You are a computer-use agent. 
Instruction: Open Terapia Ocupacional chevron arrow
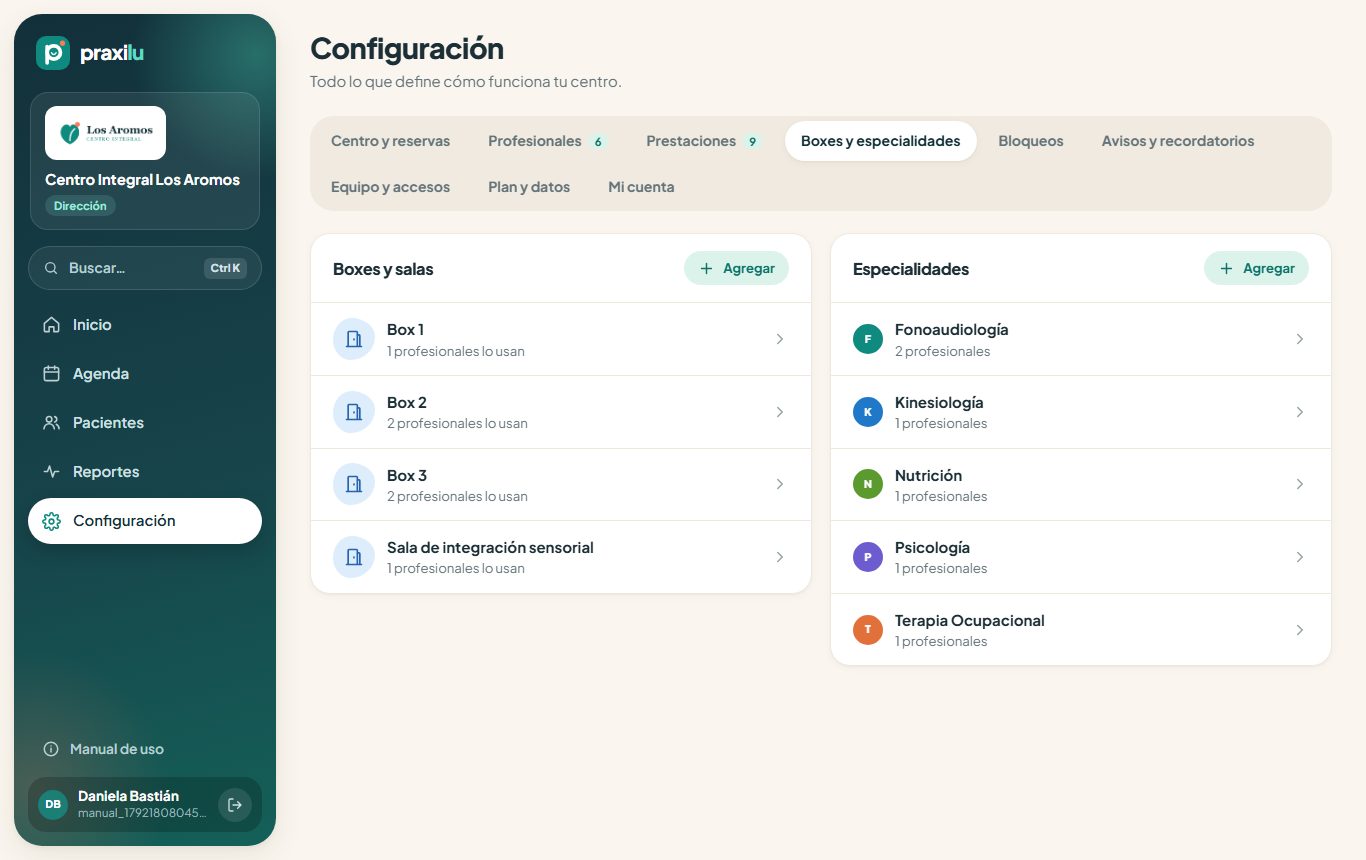1300,630
